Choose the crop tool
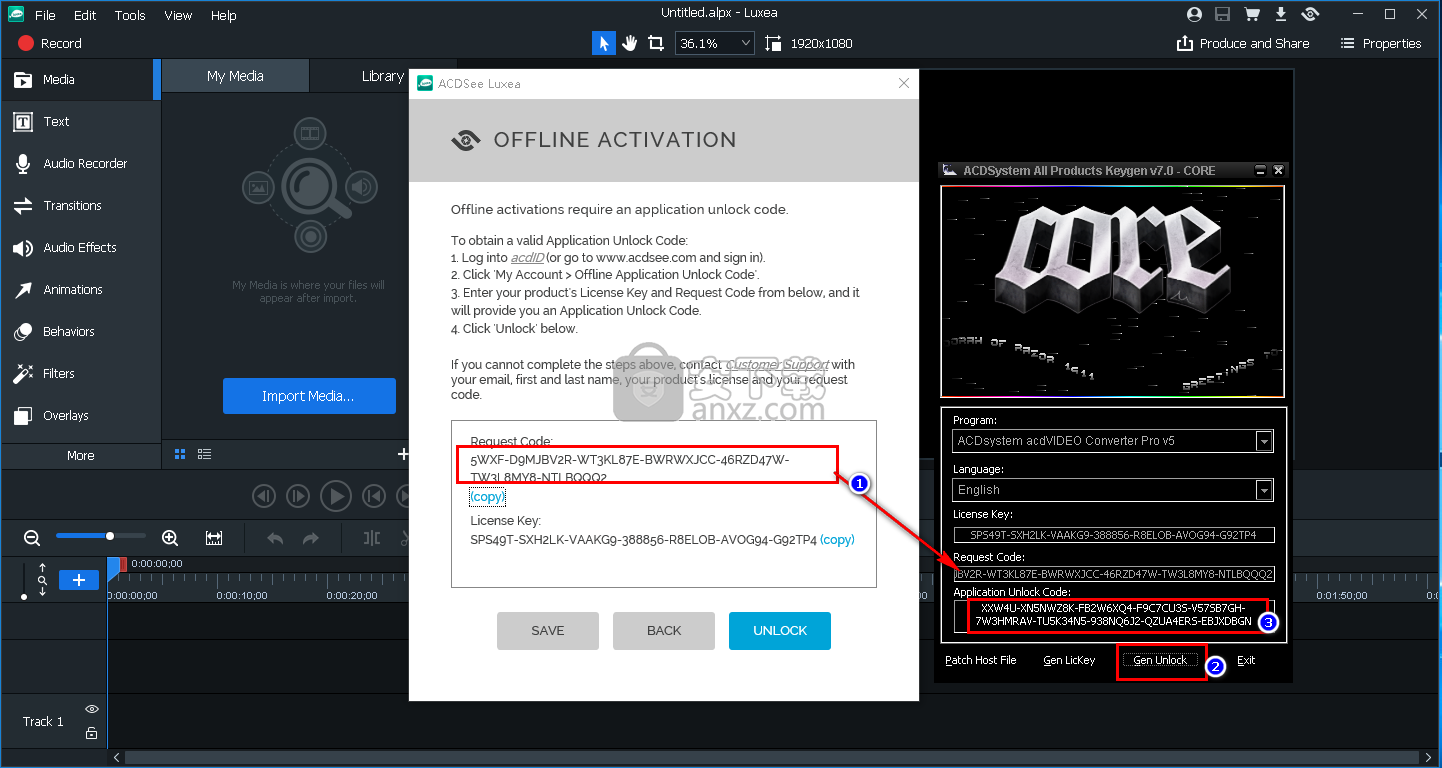 (x=656, y=43)
